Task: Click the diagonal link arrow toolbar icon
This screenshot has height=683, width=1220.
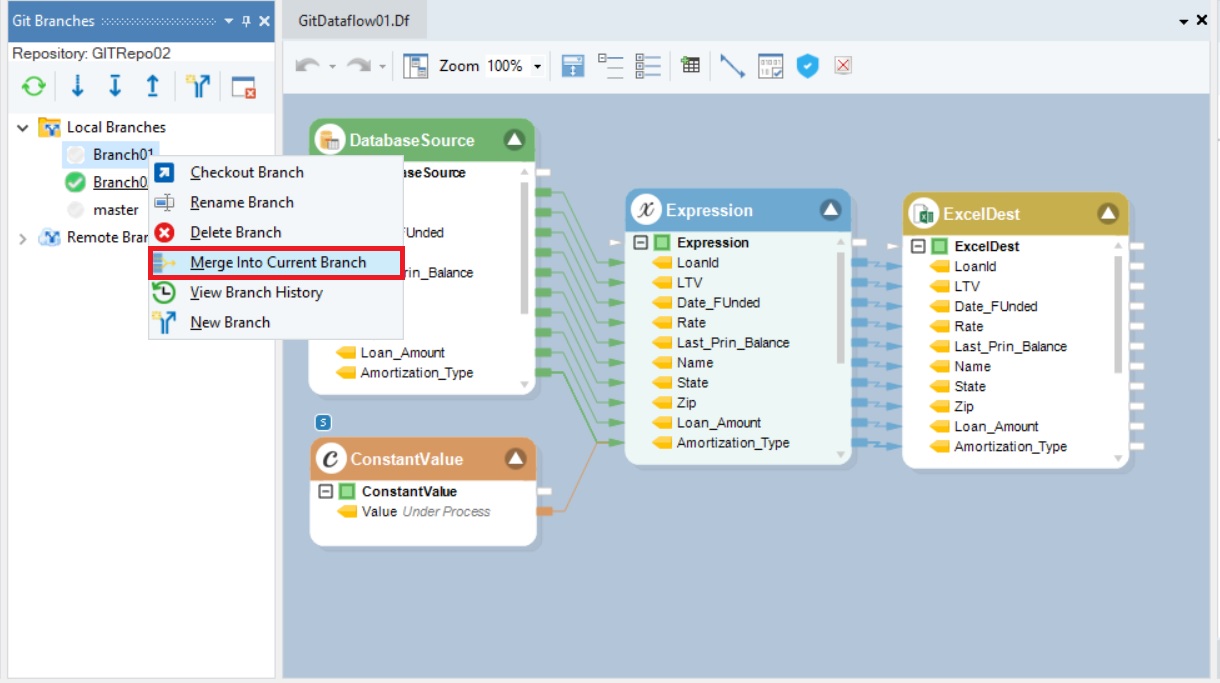Action: point(732,66)
